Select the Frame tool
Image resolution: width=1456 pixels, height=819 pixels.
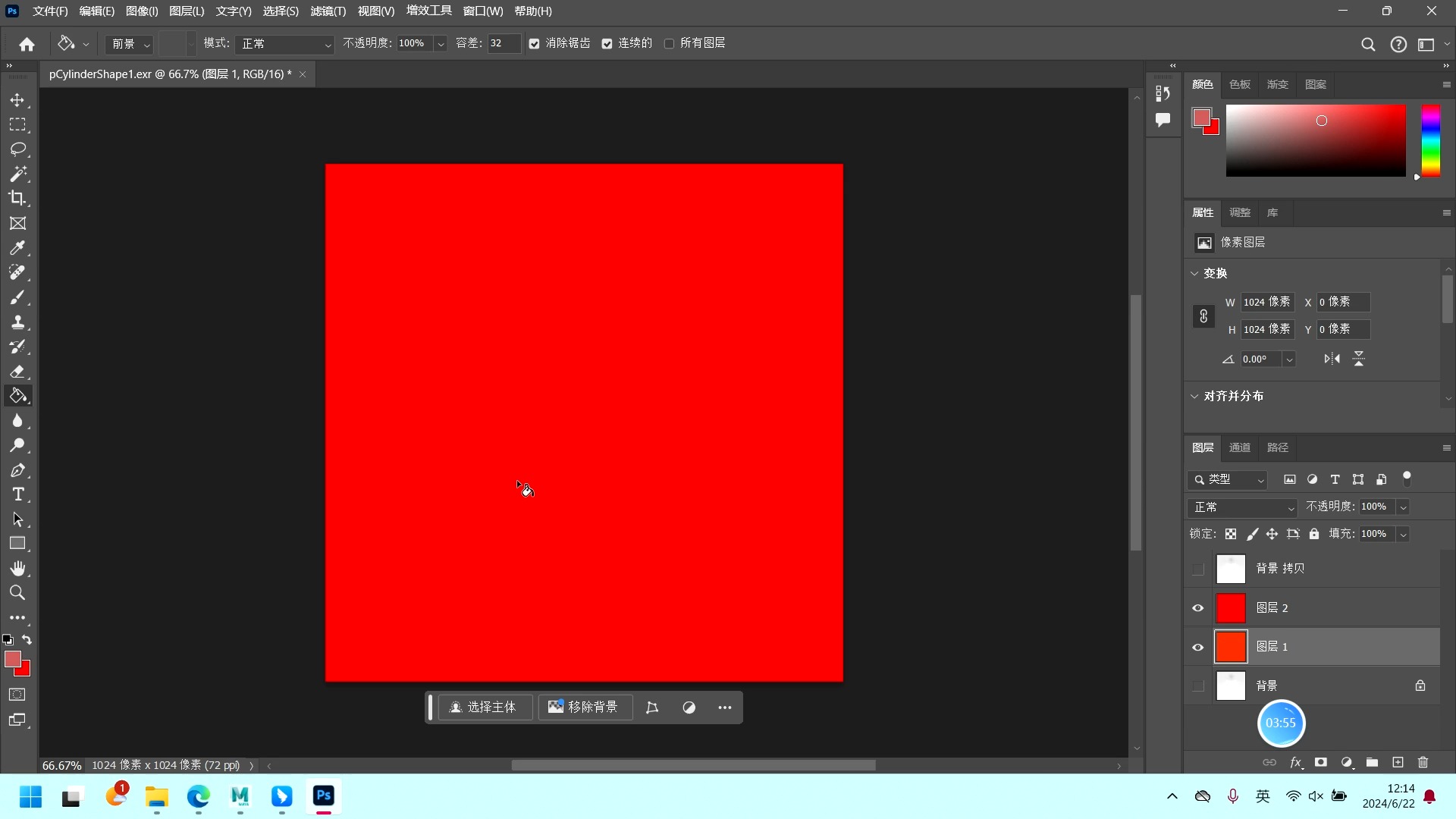pos(17,223)
